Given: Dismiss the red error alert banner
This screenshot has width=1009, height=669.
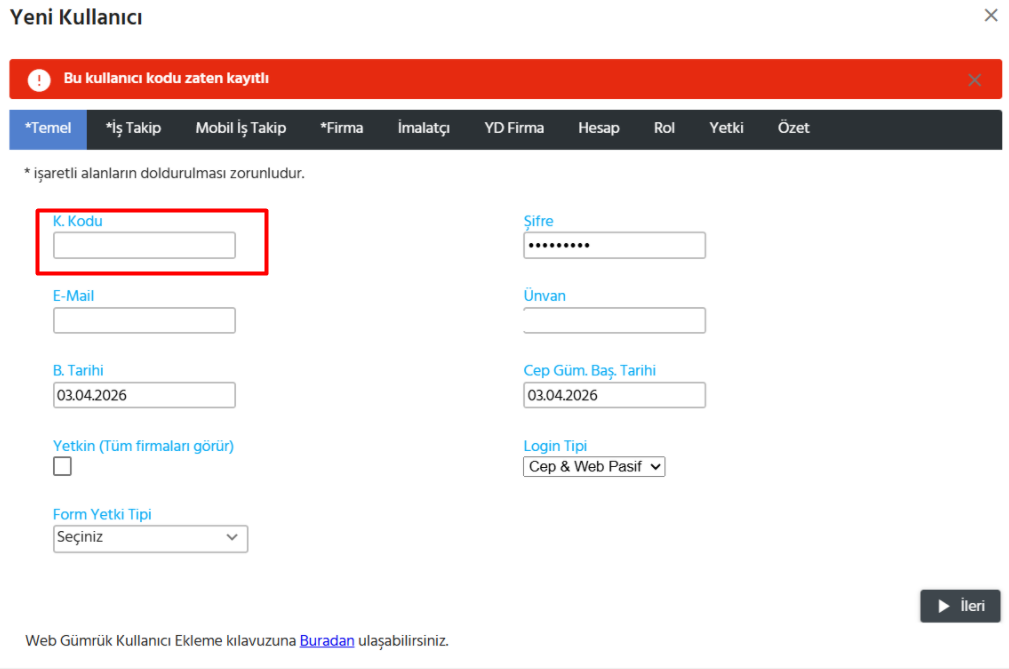Looking at the screenshot, I should click(974, 80).
